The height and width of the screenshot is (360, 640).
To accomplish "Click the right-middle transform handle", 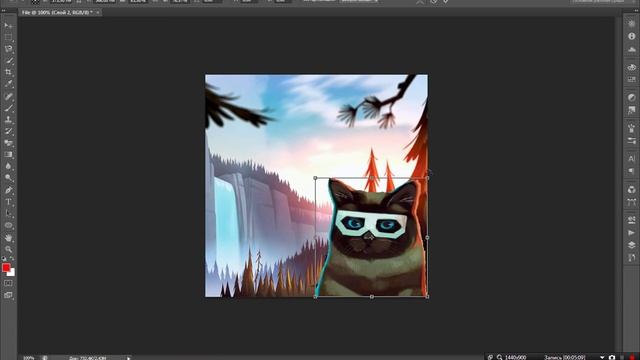I will pos(427,237).
